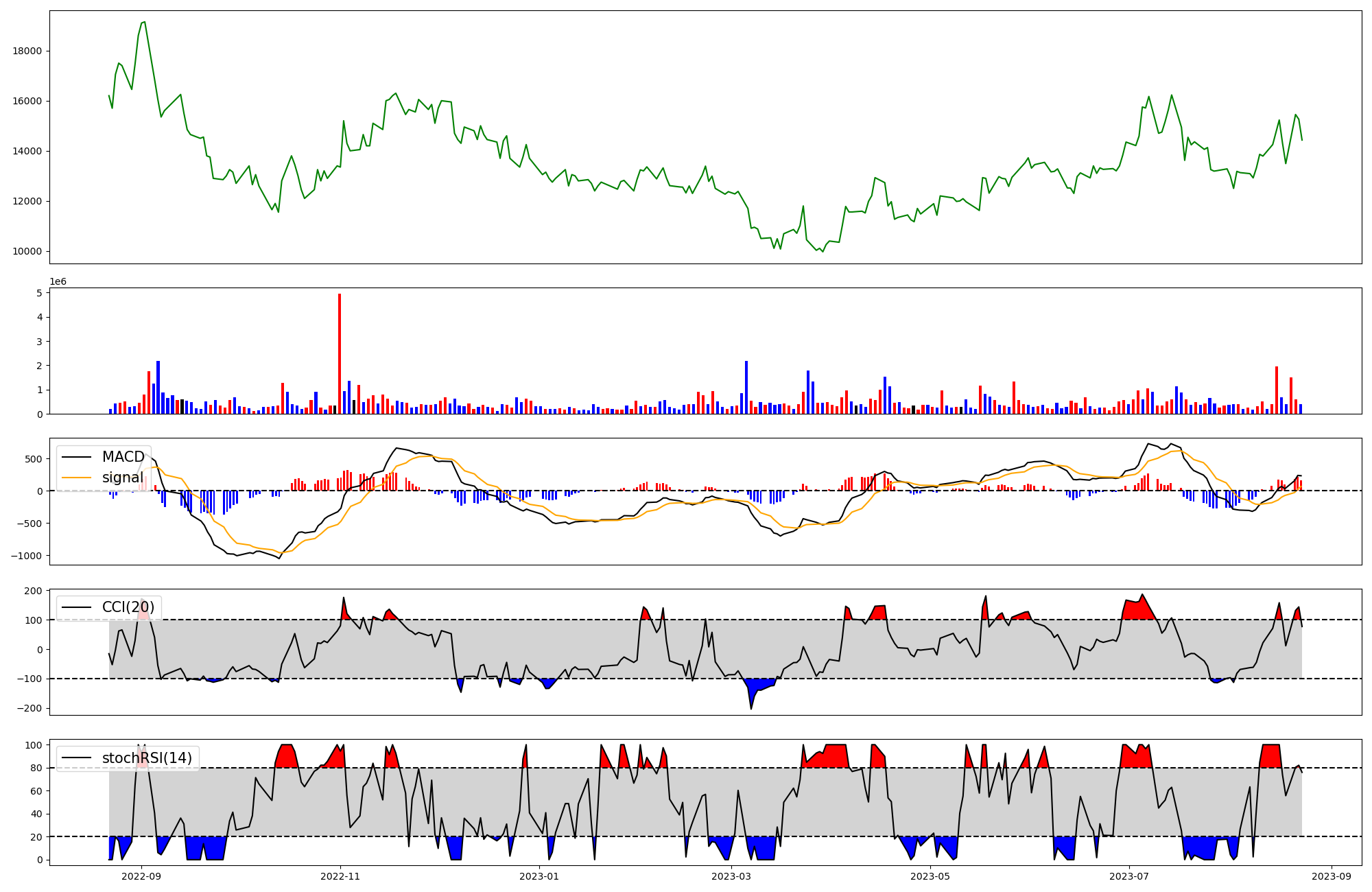Click the -1000 tick on the MACD axis
This screenshot has width=1372, height=892.
click(26, 556)
